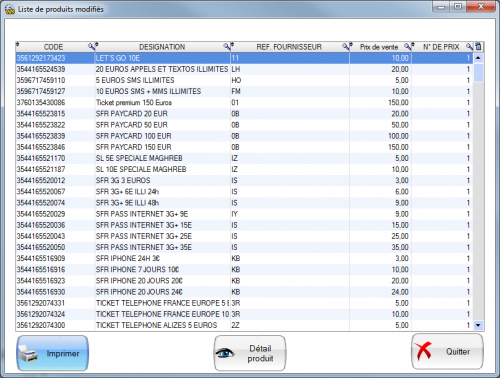Sort by REF. FOURNISSEUR column header

coord(289,47)
